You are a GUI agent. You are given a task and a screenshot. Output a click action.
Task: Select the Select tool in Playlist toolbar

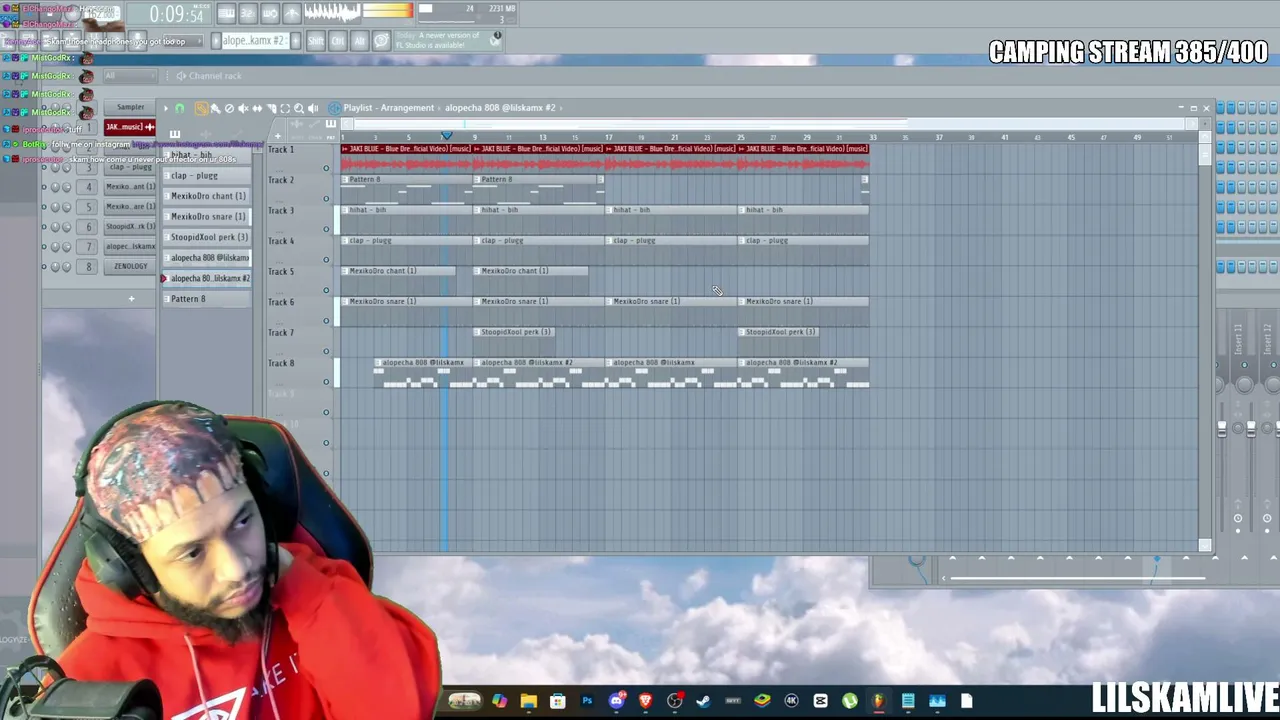[285, 108]
